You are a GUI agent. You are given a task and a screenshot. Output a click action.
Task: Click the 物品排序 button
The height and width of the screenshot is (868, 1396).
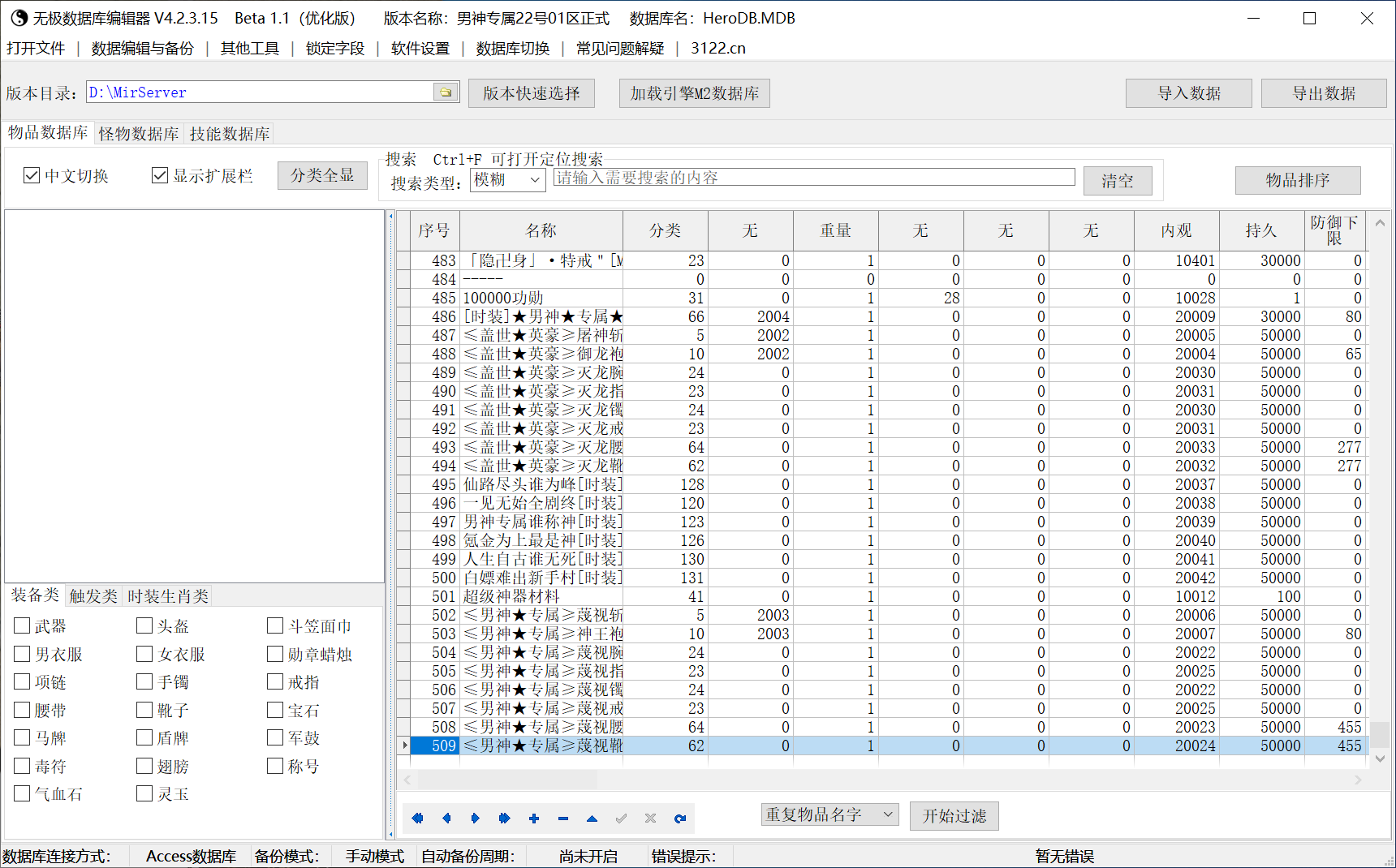coord(1298,180)
